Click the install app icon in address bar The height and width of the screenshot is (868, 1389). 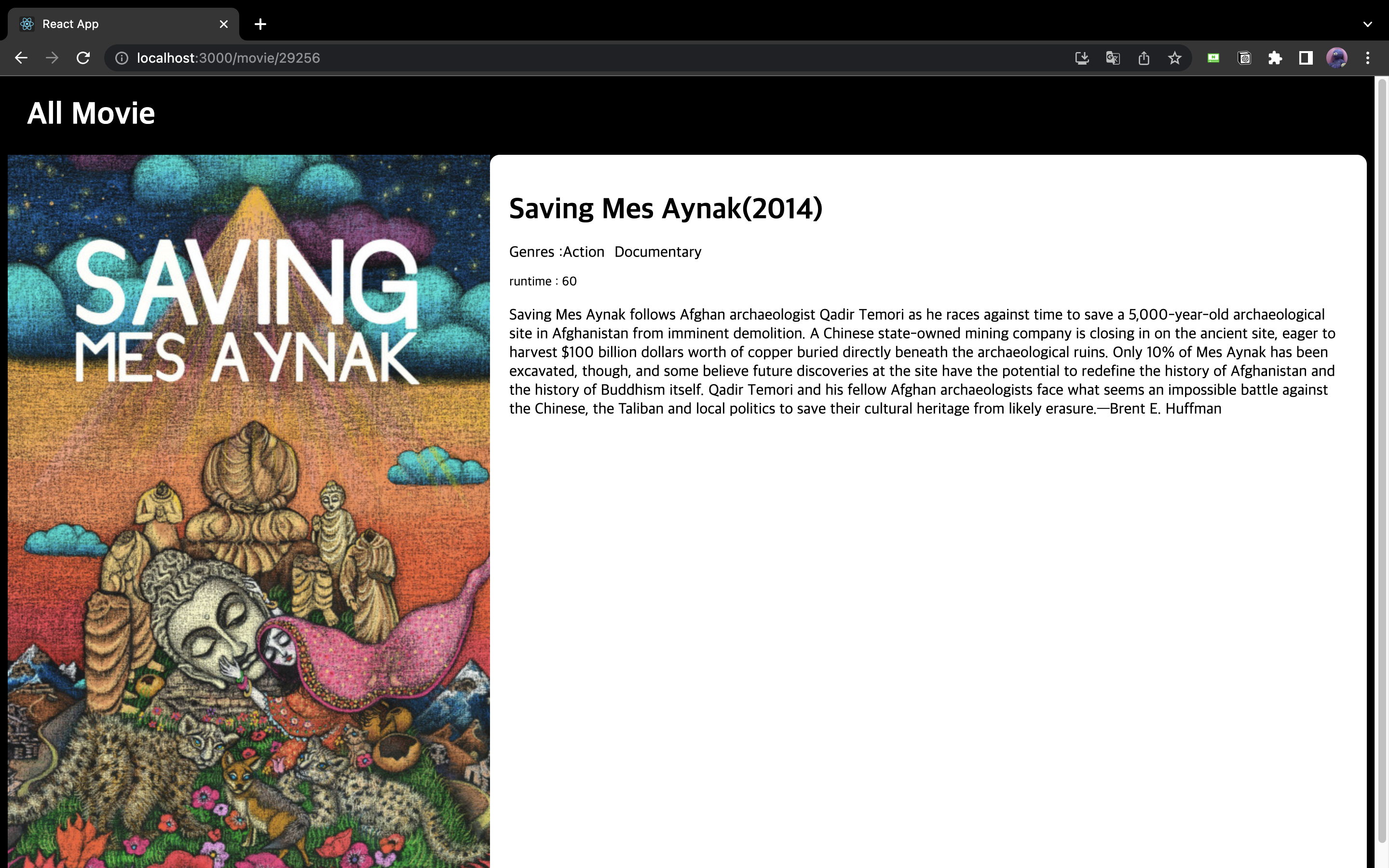click(x=1082, y=58)
